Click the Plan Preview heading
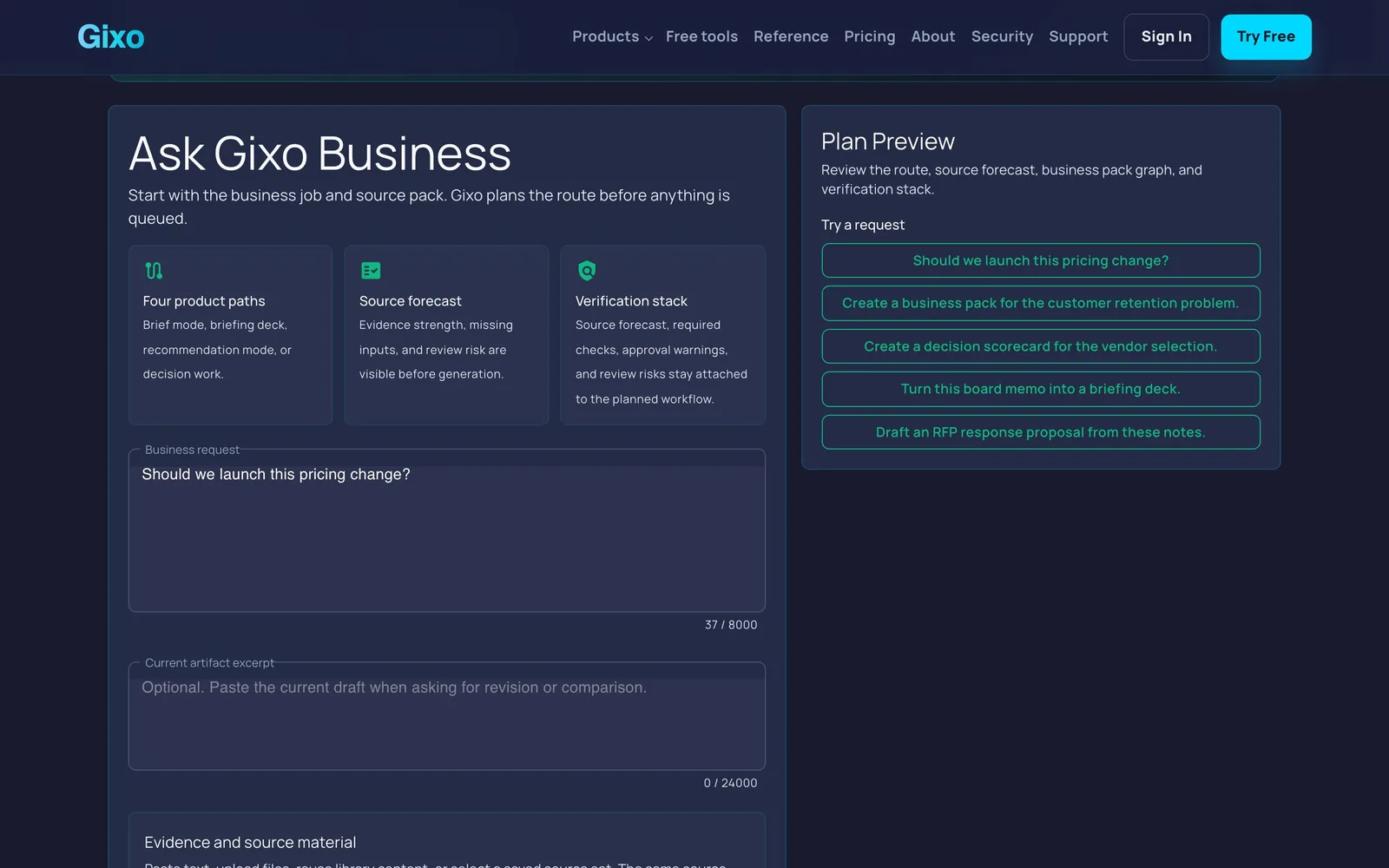The width and height of the screenshot is (1389, 868). [888, 141]
